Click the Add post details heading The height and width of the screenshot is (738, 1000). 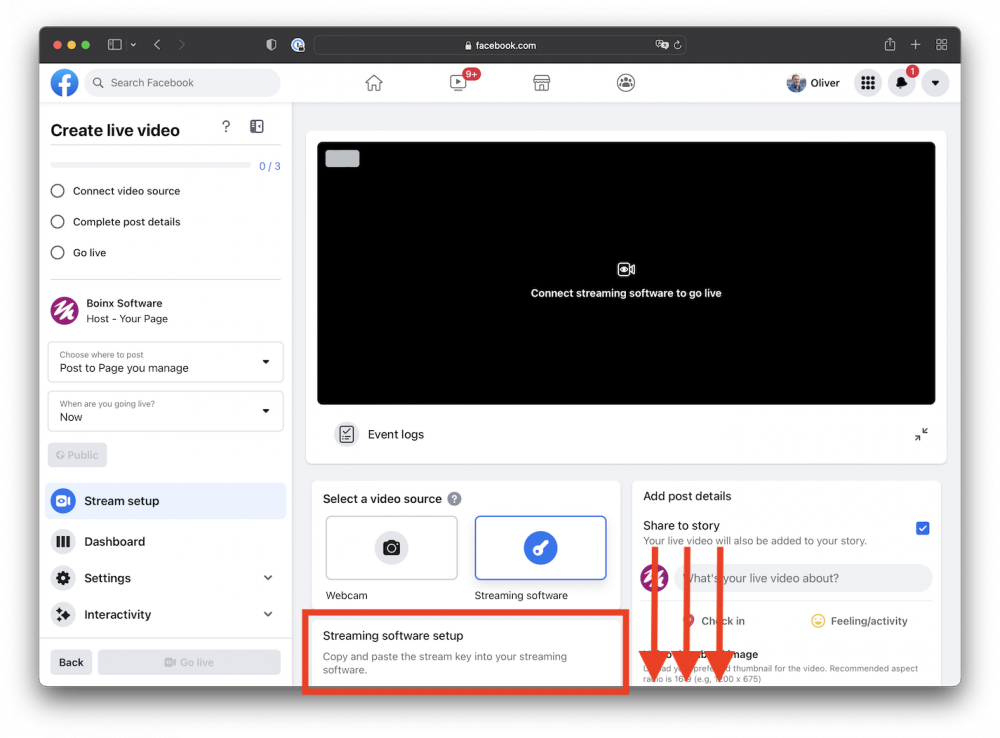point(687,496)
